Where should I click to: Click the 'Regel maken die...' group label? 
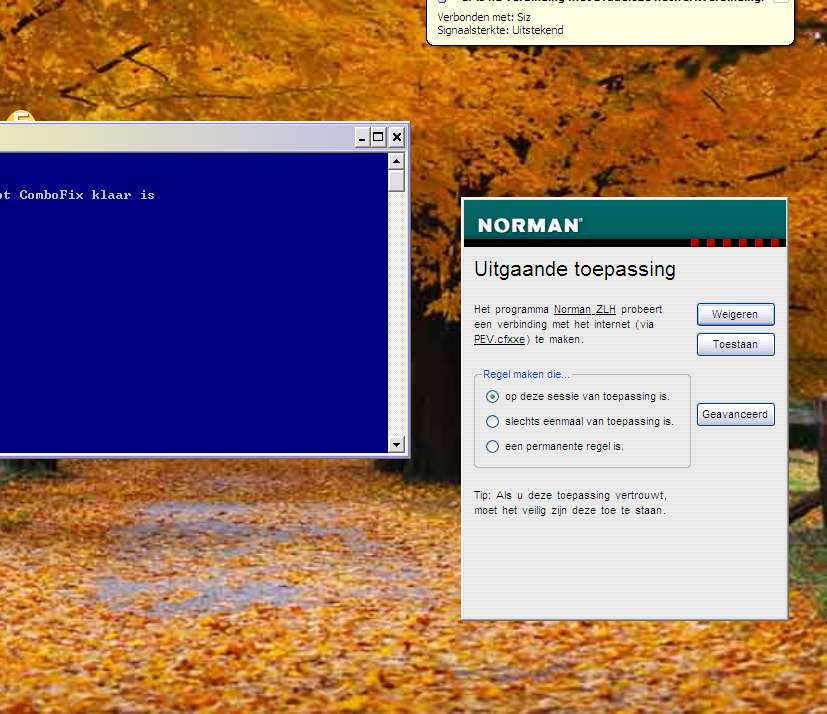click(526, 374)
